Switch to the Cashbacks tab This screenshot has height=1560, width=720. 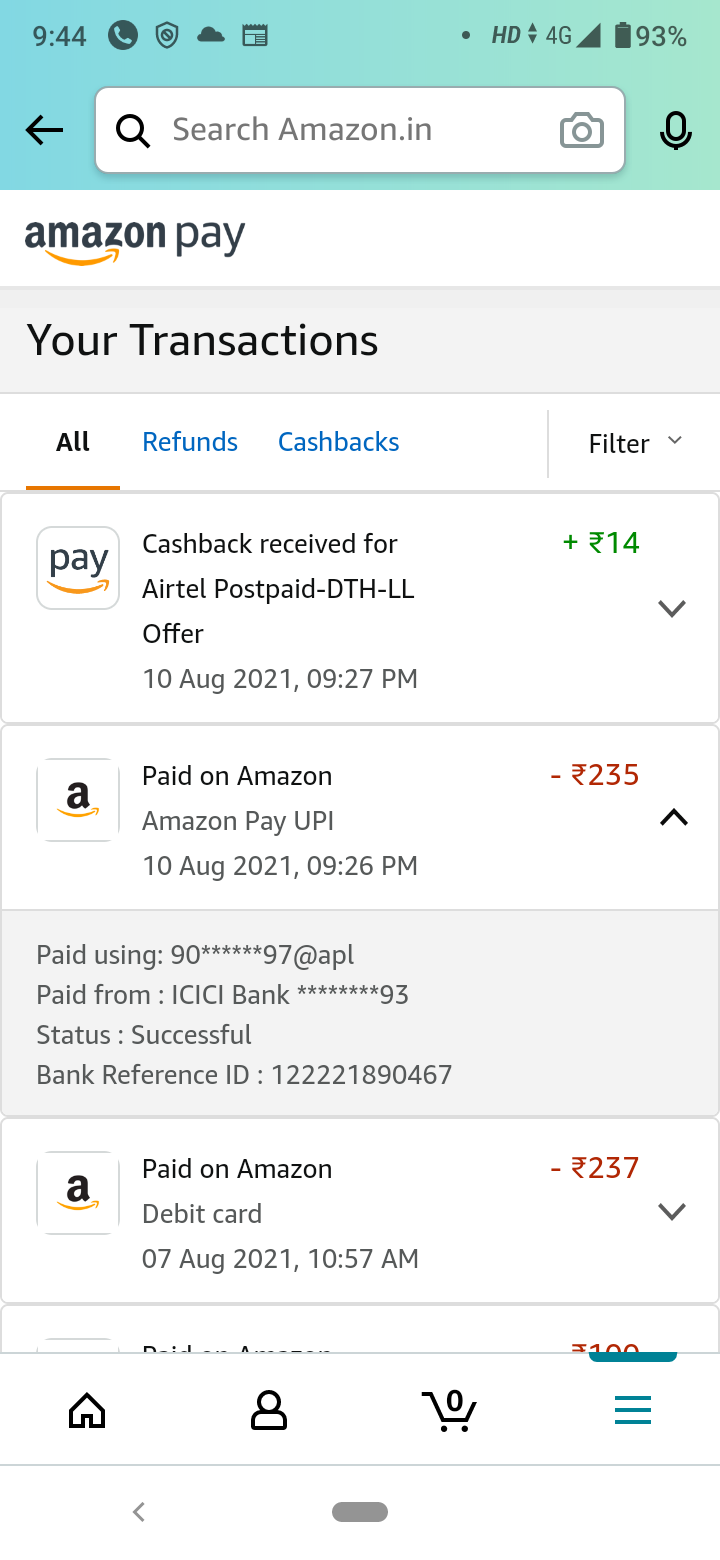[x=338, y=442]
